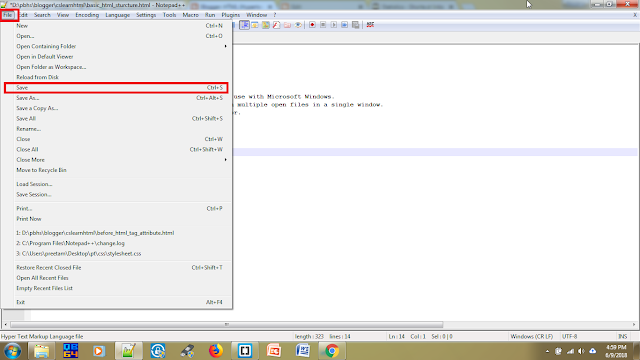Screen dimensions: 640x360
Task: Open the Search menu
Action: [x=42, y=15]
